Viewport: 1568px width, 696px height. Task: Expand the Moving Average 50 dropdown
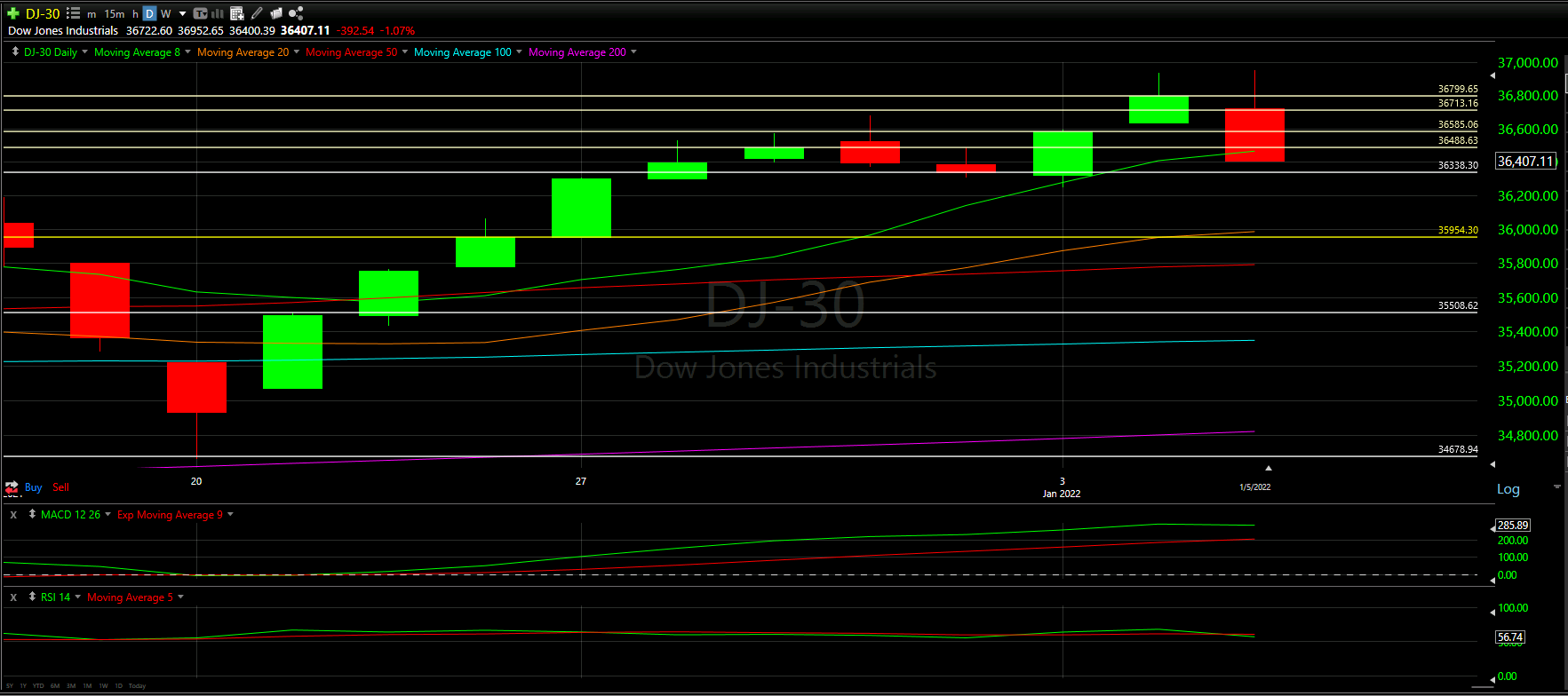click(x=404, y=51)
